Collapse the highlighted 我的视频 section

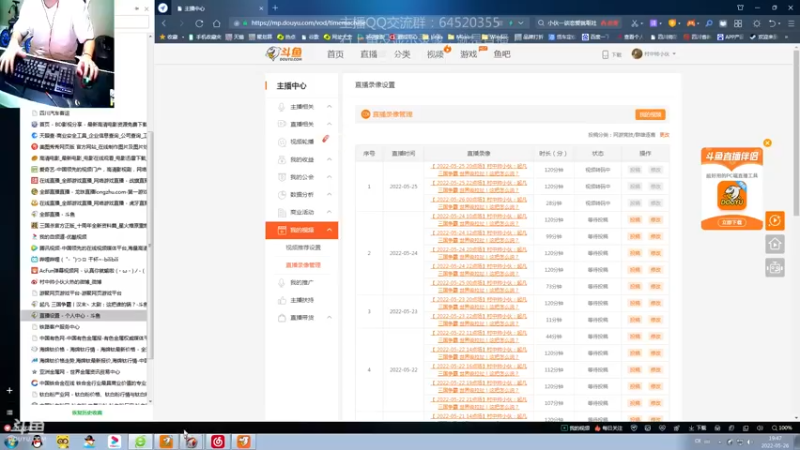click(302, 230)
